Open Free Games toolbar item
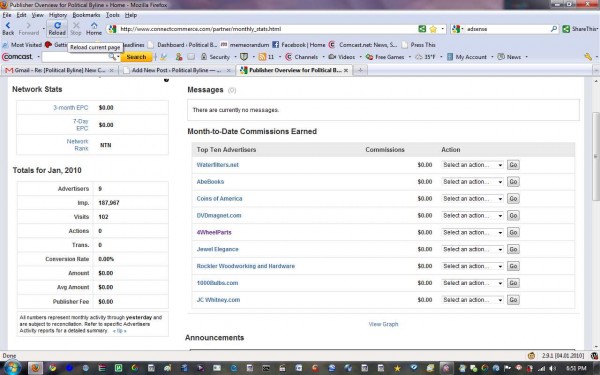 point(385,57)
